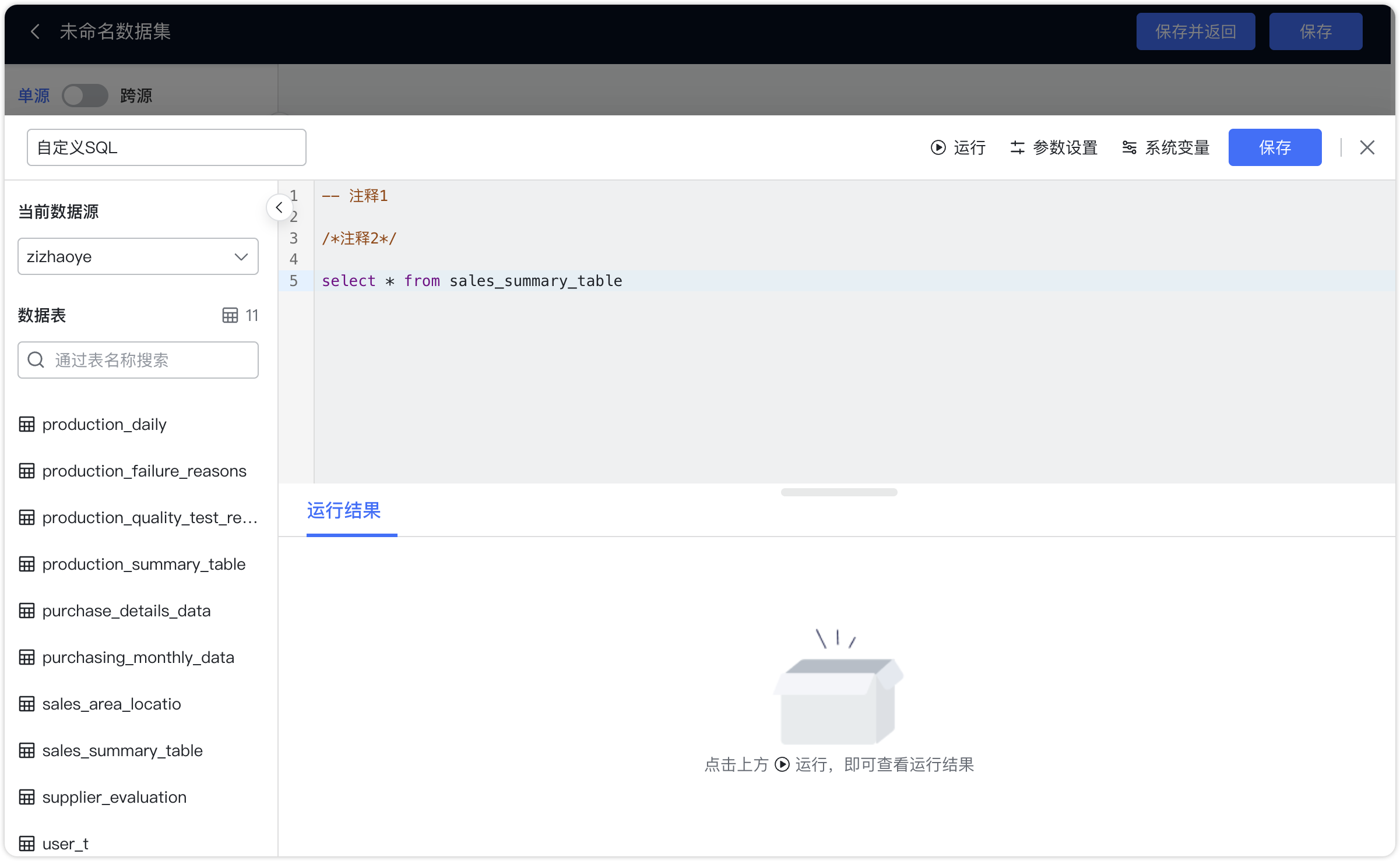Click the 保存并返回 button

(1195, 31)
